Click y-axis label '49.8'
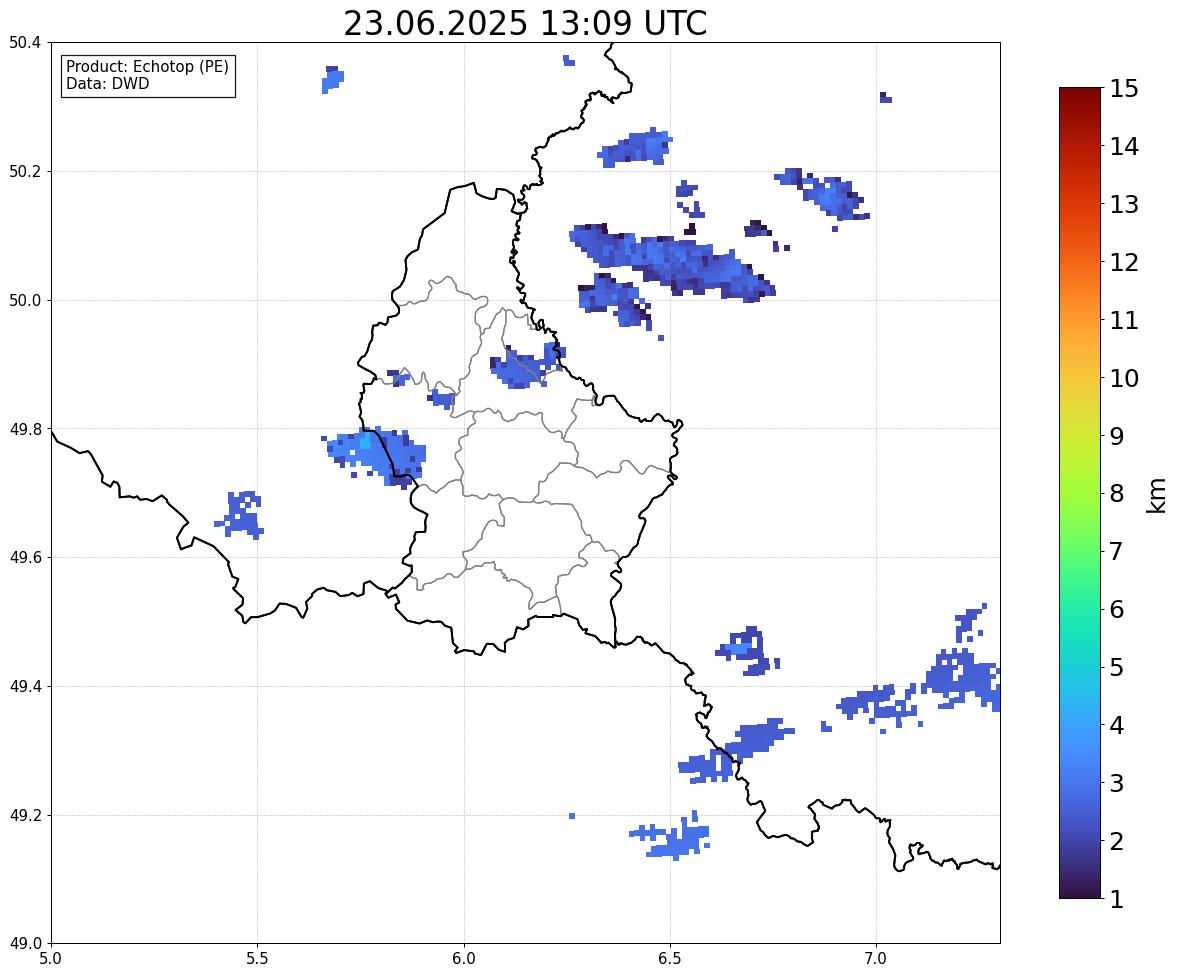This screenshot has width=1178, height=976. [25, 429]
